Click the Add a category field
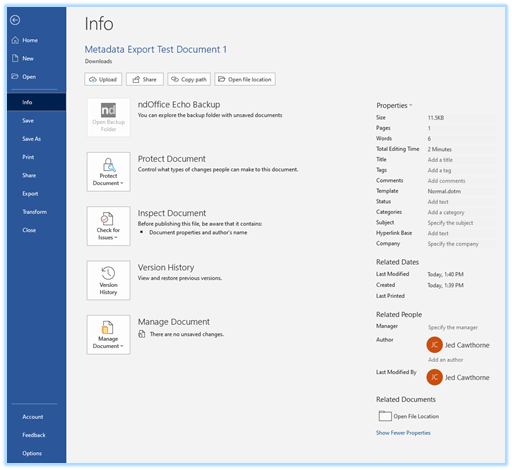Viewport: 512px width, 470px height. click(x=462, y=212)
